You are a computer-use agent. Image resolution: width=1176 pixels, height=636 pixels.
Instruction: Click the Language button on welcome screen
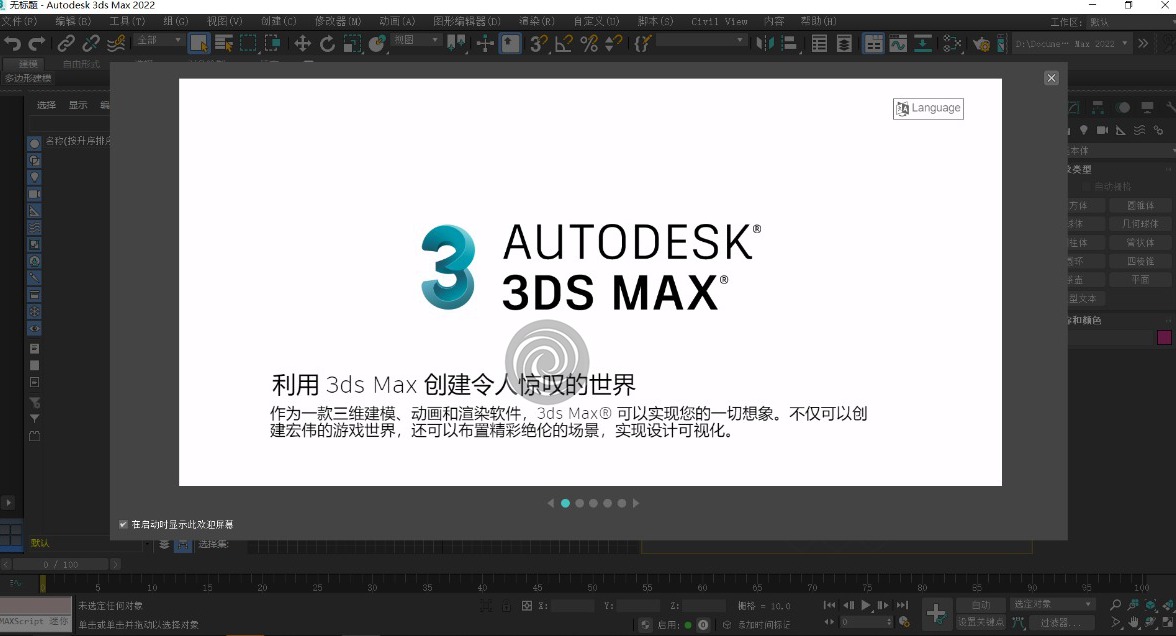928,108
